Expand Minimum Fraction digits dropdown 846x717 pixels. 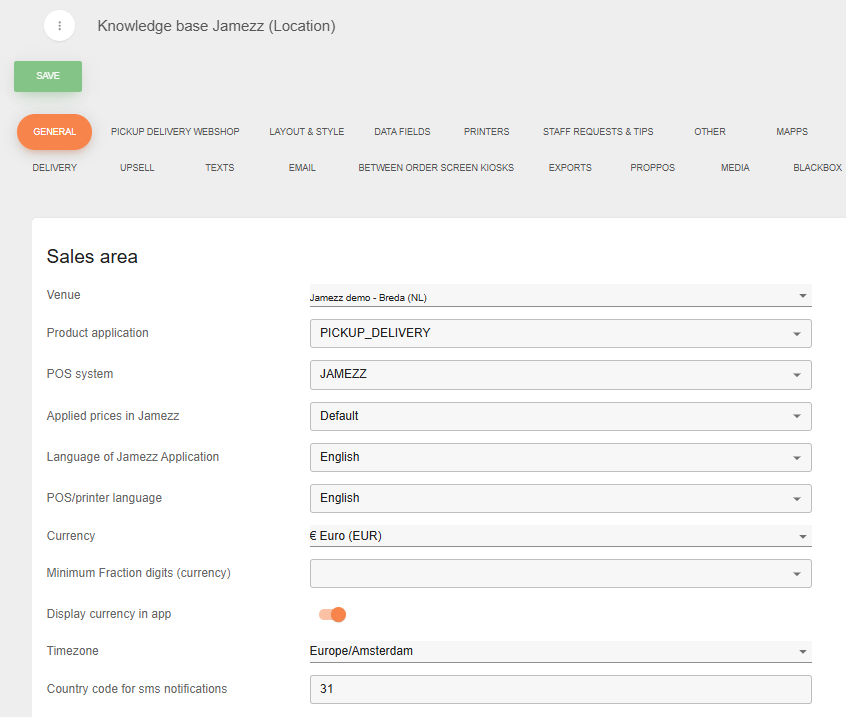point(560,573)
